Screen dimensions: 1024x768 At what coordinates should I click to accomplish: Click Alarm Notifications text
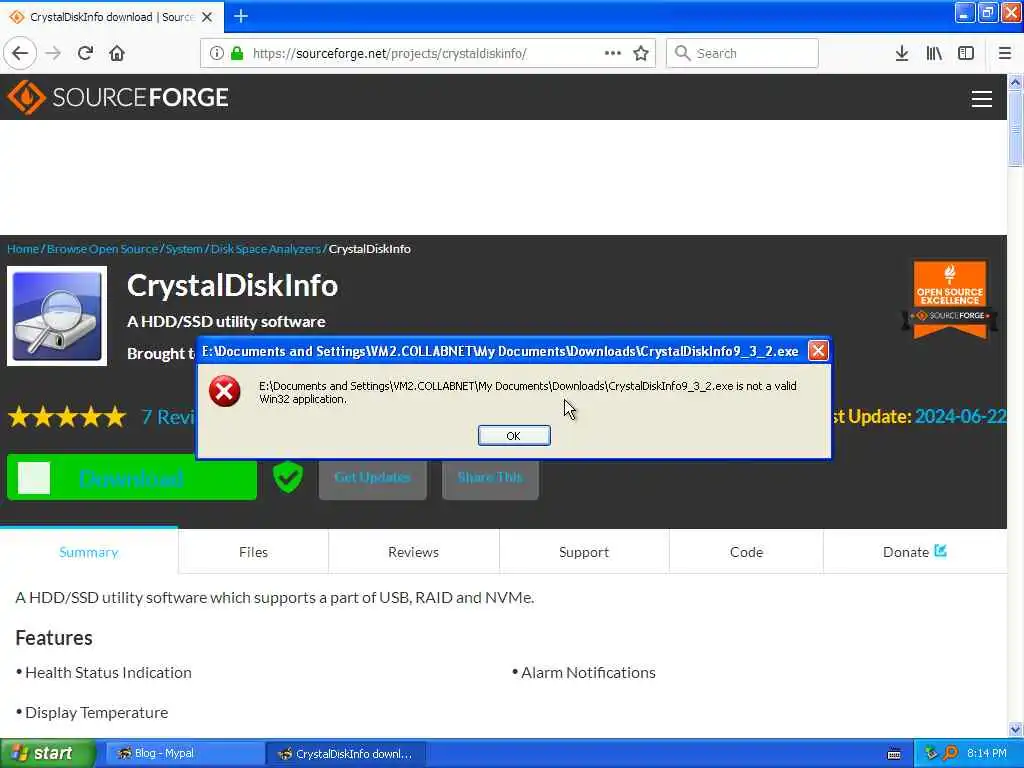[x=588, y=673]
